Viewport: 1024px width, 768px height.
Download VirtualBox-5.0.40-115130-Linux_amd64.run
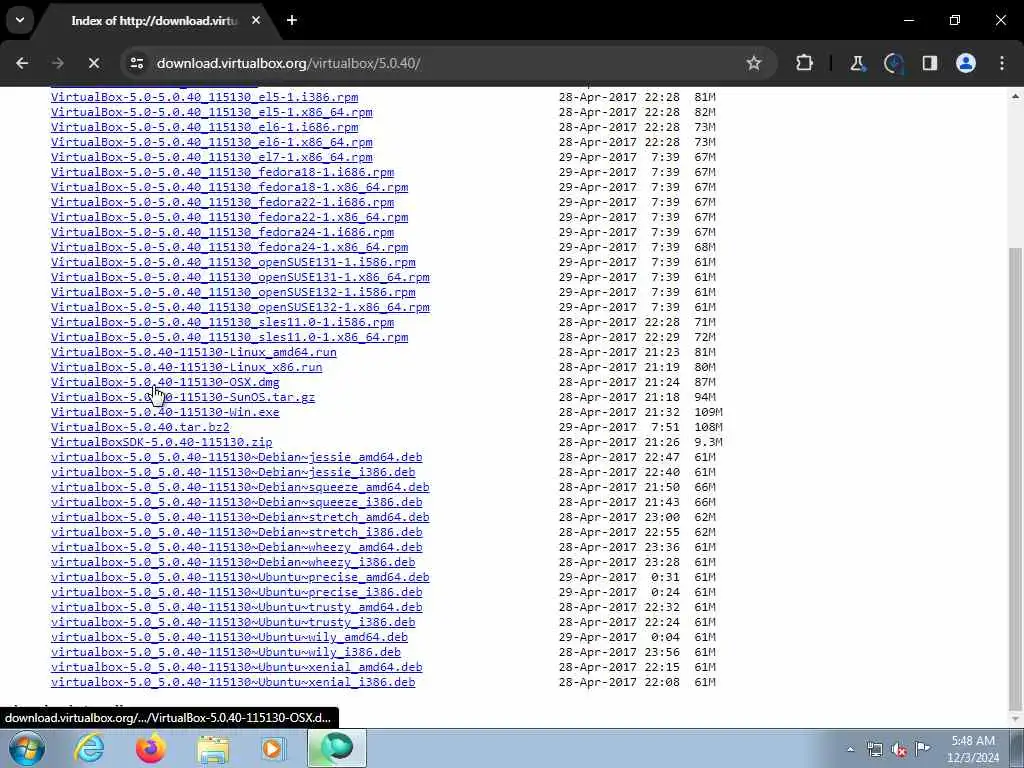194,352
